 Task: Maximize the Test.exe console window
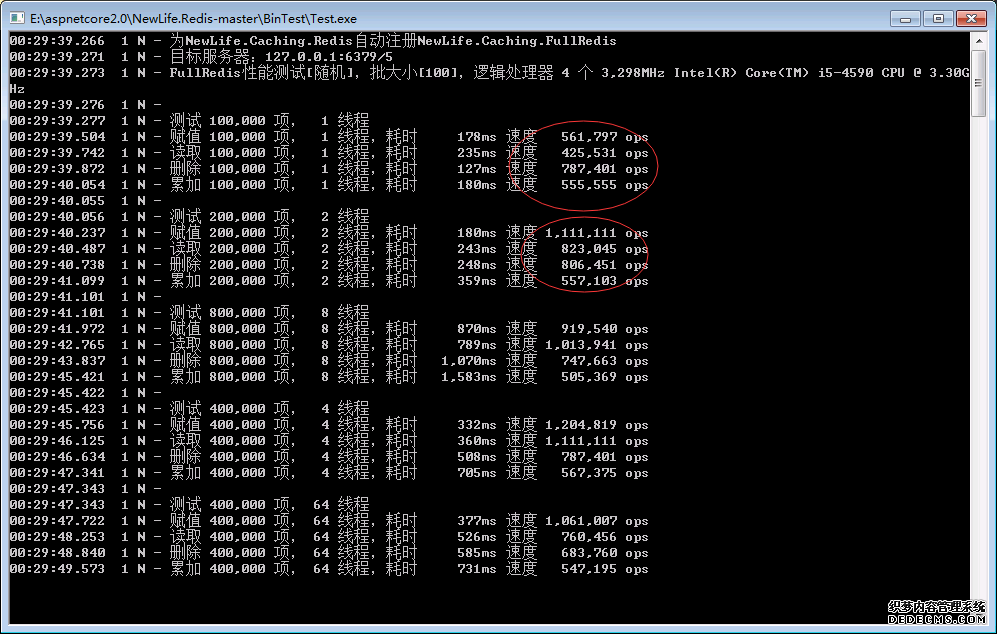tap(938, 17)
